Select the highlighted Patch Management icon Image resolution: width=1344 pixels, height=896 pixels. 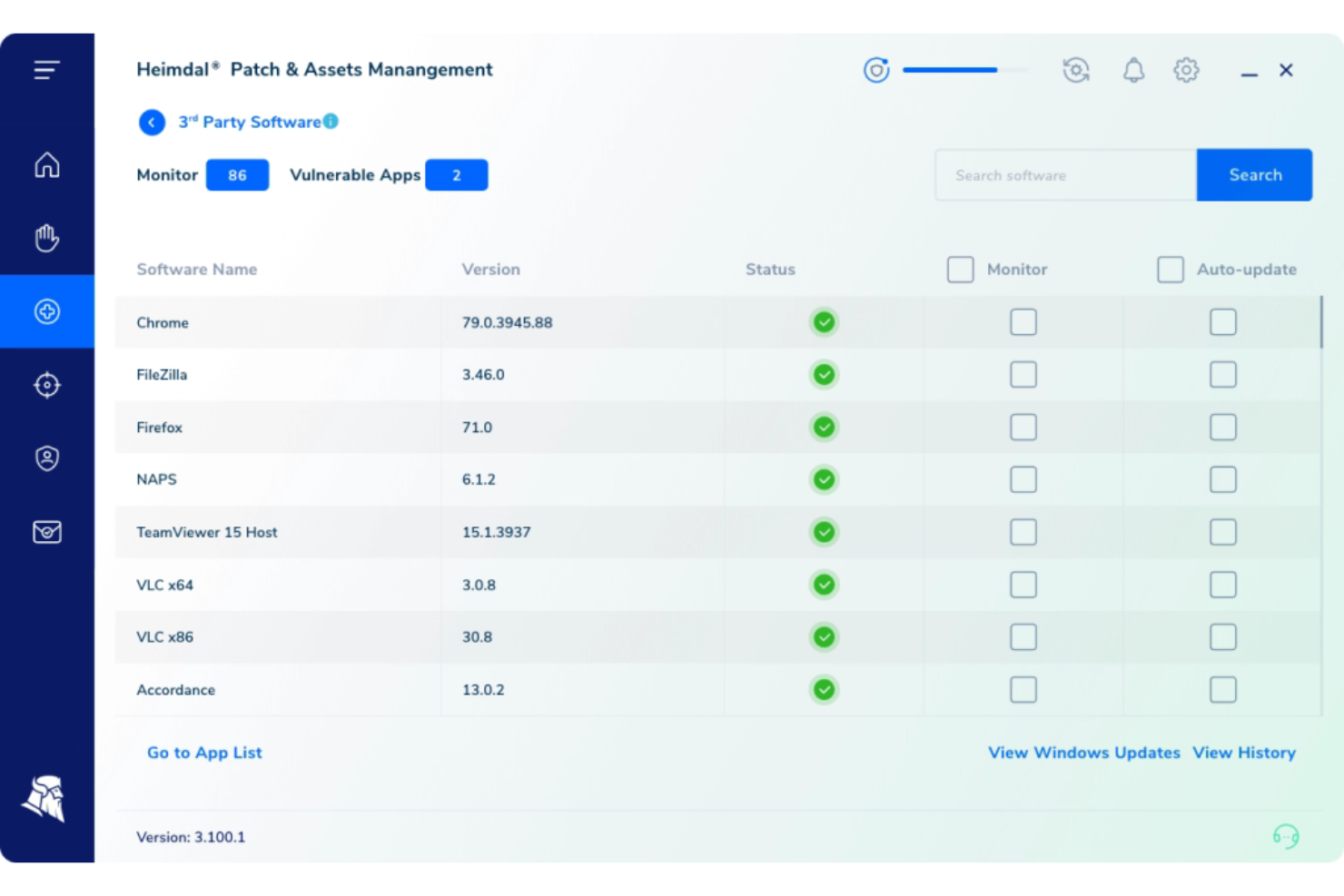pyautogui.click(x=46, y=311)
